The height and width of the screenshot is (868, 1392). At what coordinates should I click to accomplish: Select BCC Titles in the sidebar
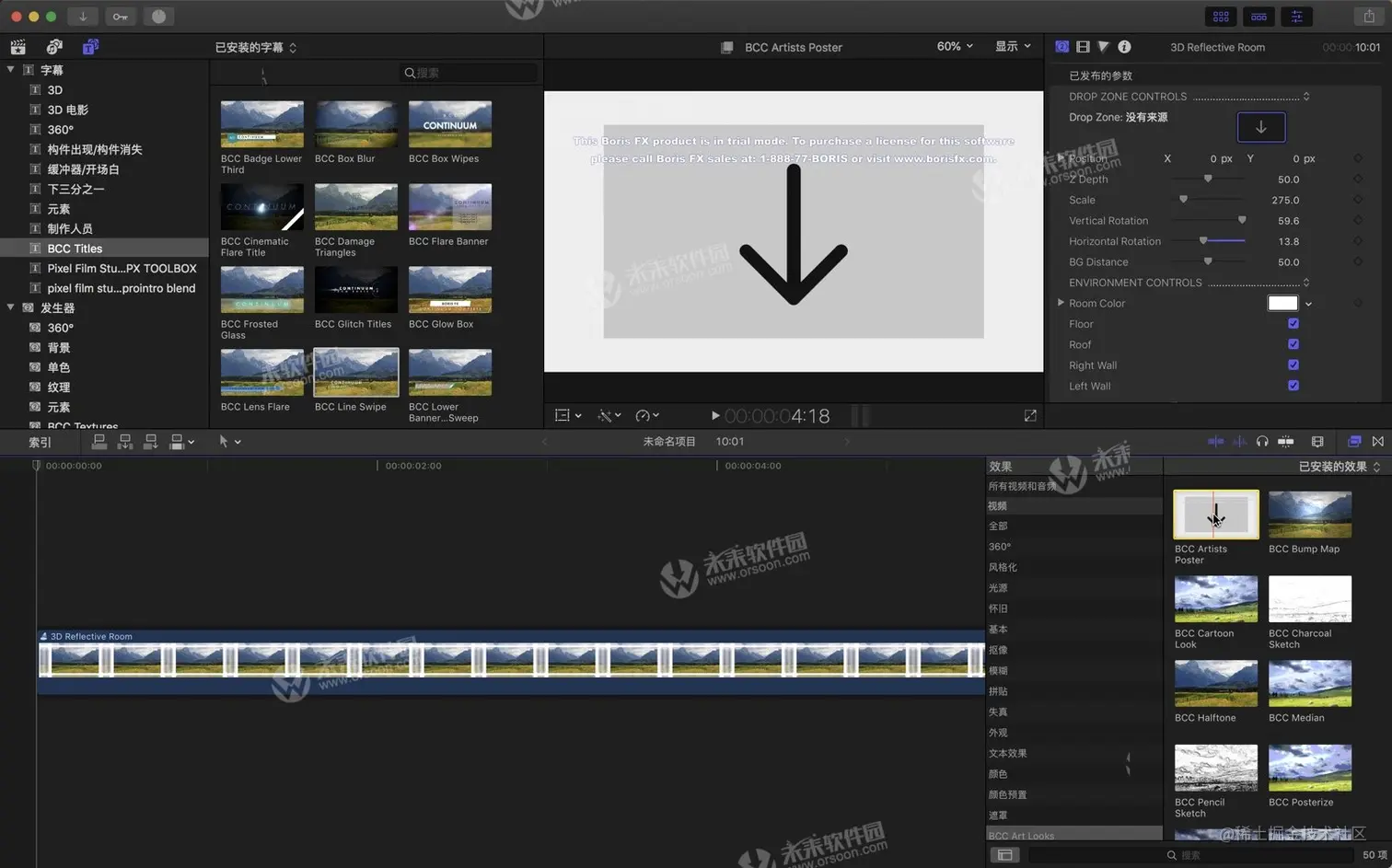click(75, 249)
